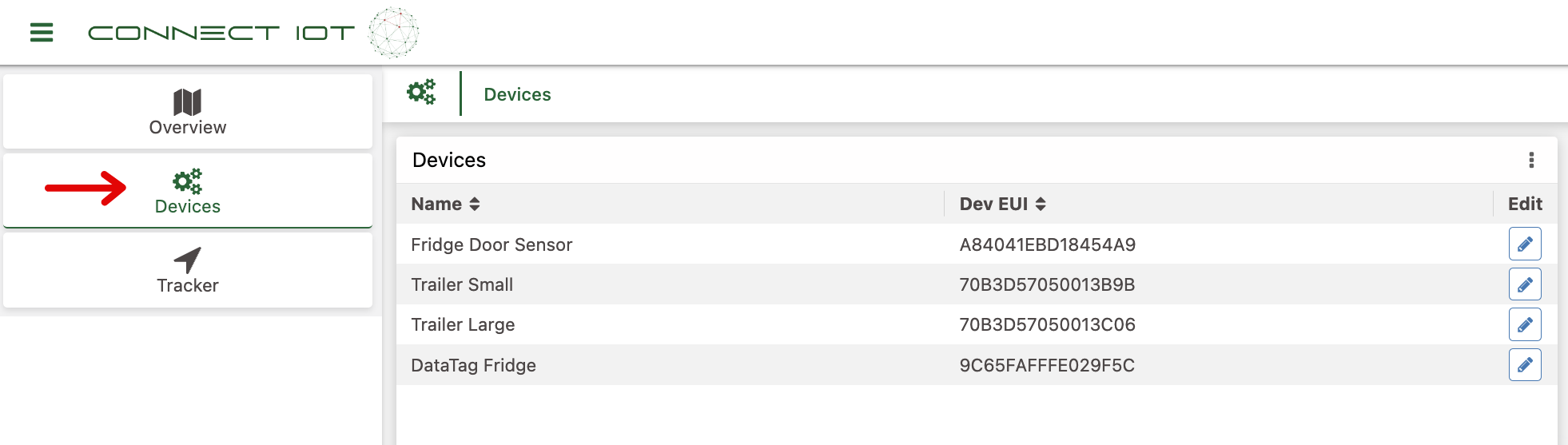Edit the Fridge Door Sensor device
The image size is (1568, 445).
pos(1524,244)
